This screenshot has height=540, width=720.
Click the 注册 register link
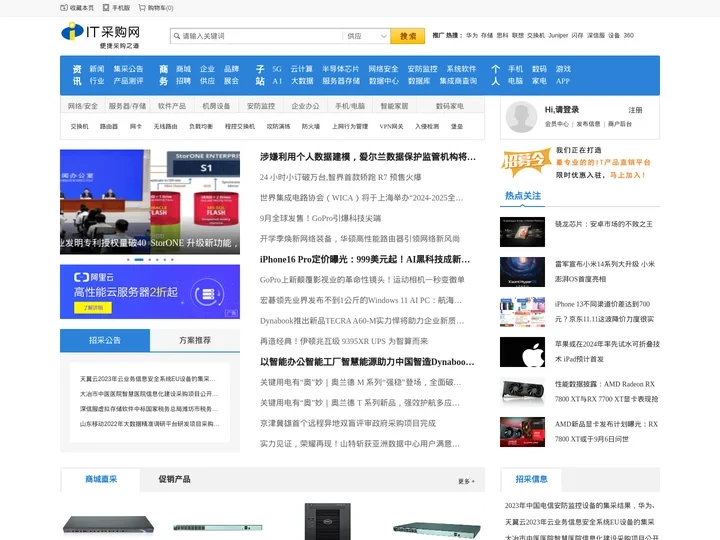(636, 110)
